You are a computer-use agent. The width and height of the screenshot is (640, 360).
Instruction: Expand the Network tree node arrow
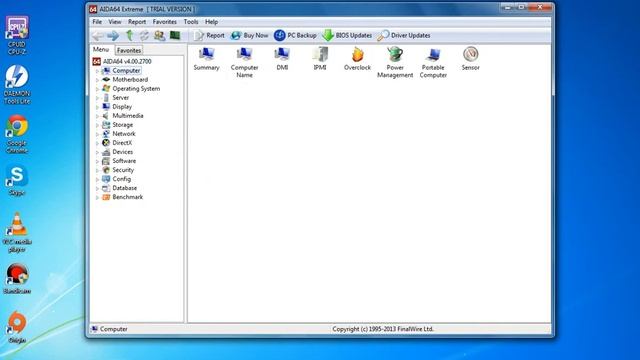98,134
